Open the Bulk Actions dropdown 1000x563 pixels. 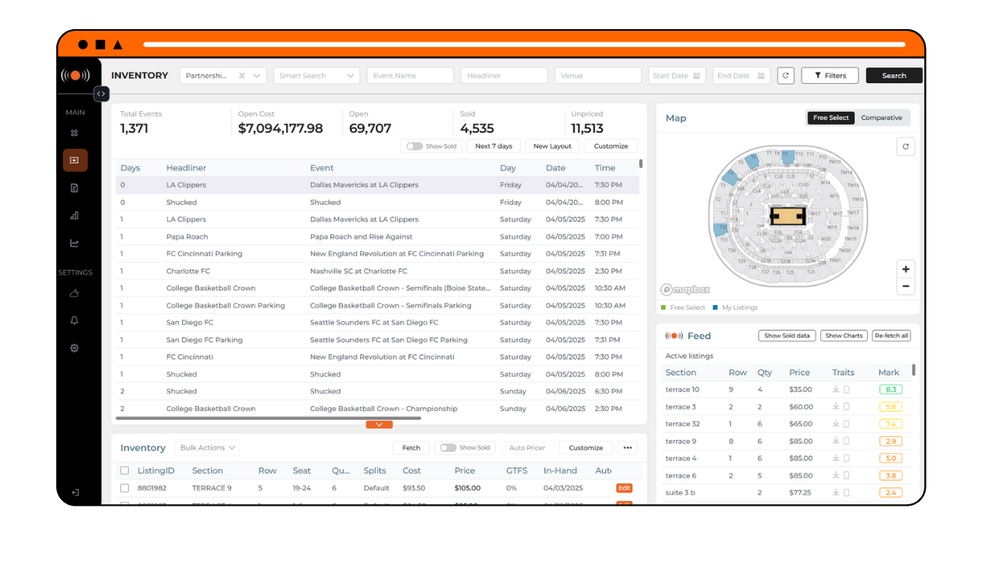[x=207, y=448]
